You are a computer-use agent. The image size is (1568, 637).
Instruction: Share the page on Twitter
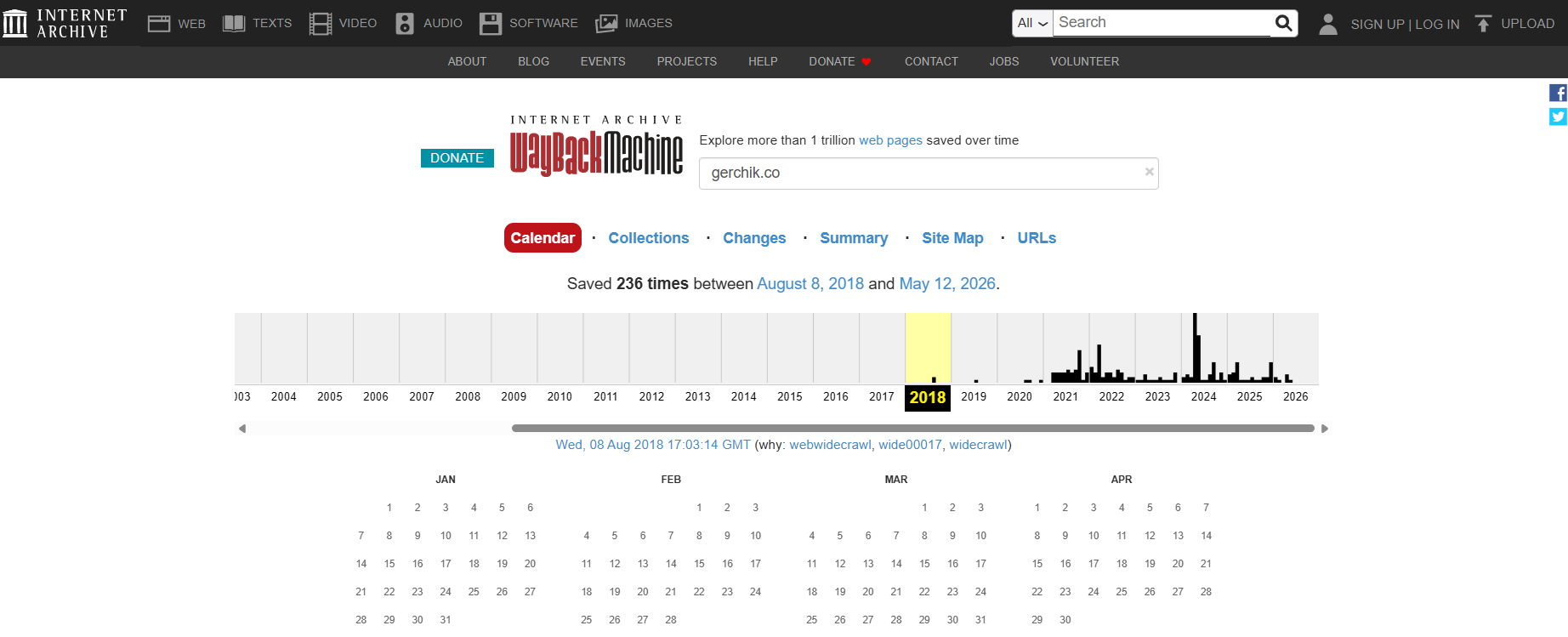pyautogui.click(x=1558, y=117)
